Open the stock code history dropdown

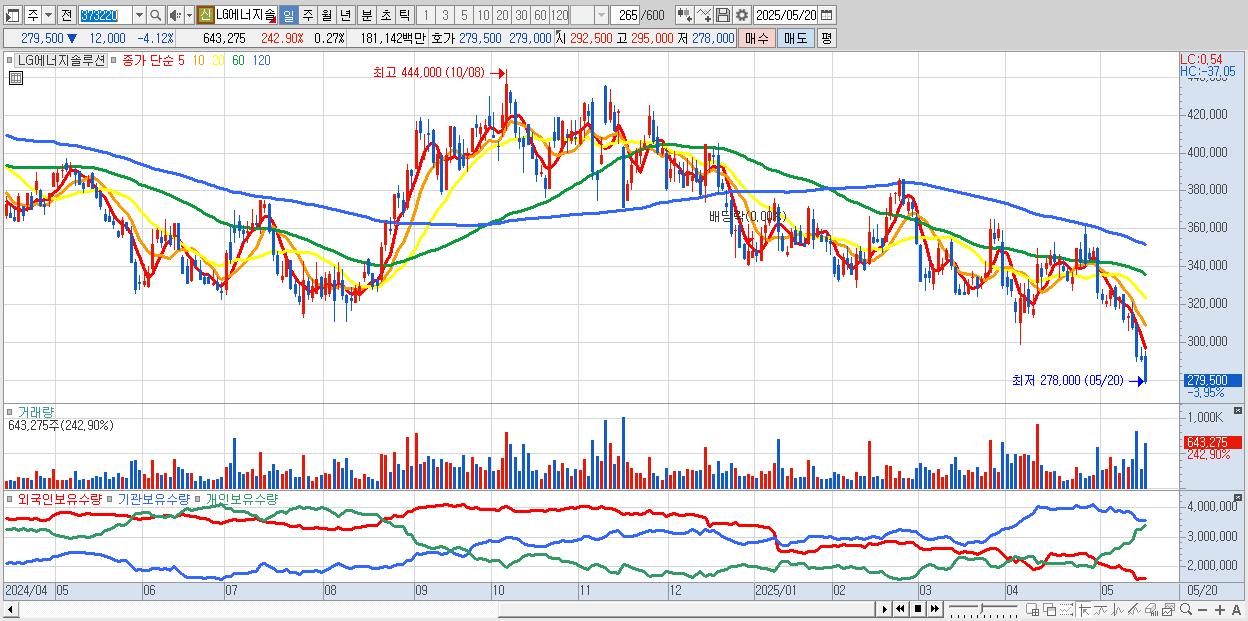pyautogui.click(x=139, y=15)
